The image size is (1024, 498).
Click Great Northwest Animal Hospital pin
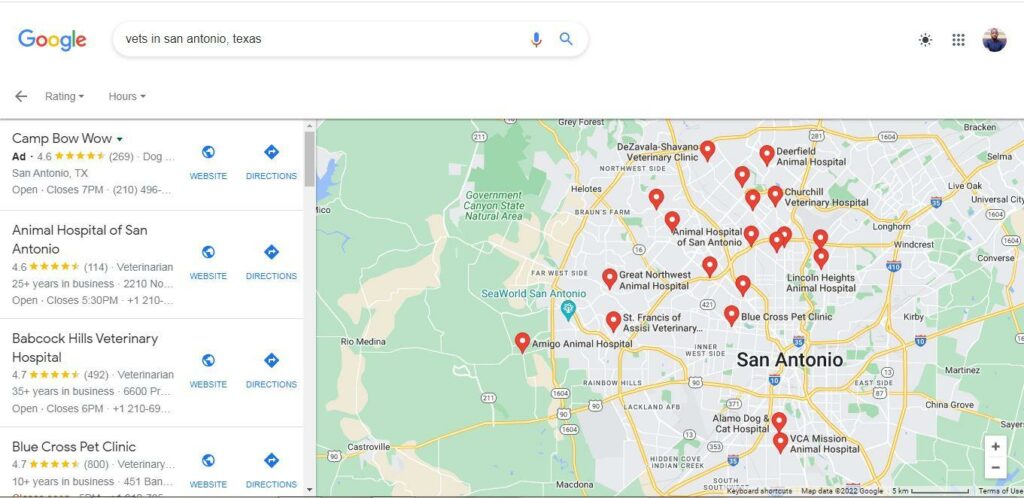(609, 278)
